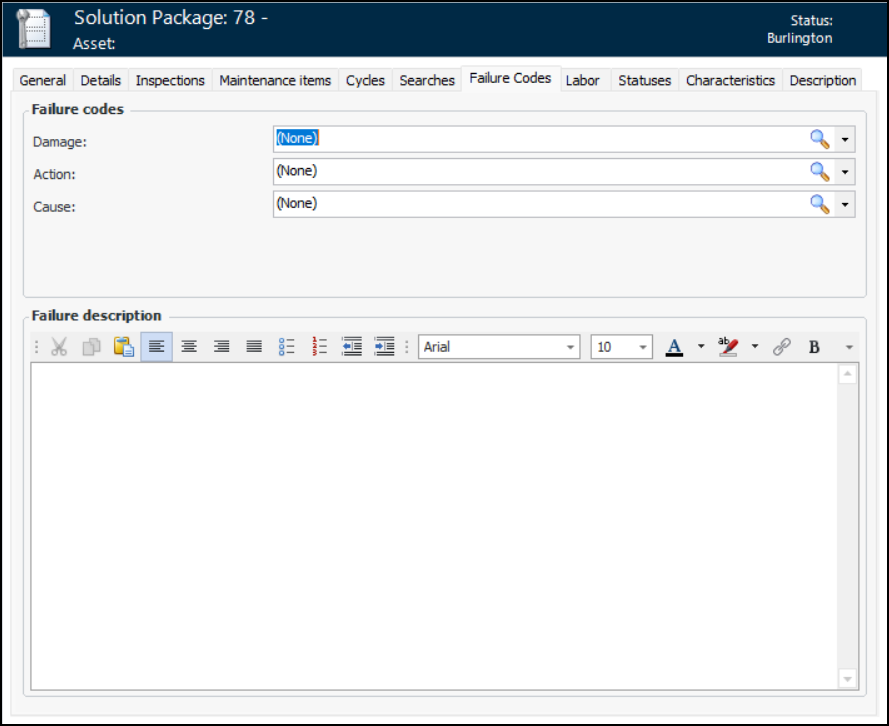Center align the failure description text
889x726 pixels.
point(189,347)
